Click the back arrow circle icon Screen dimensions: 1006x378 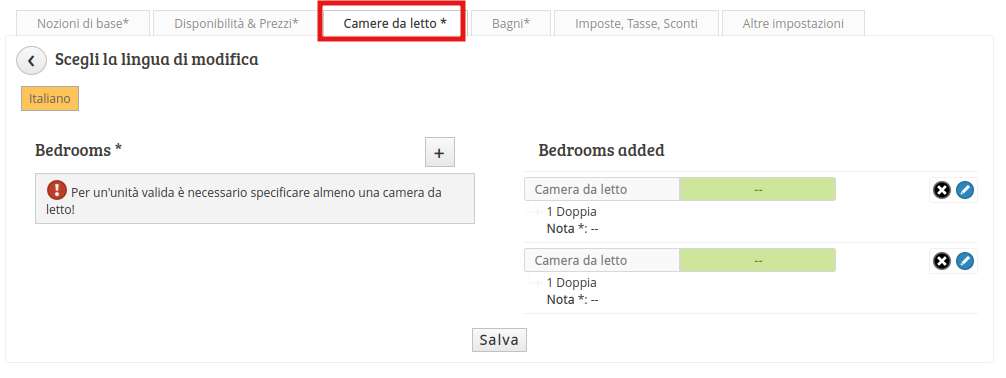coord(31,61)
